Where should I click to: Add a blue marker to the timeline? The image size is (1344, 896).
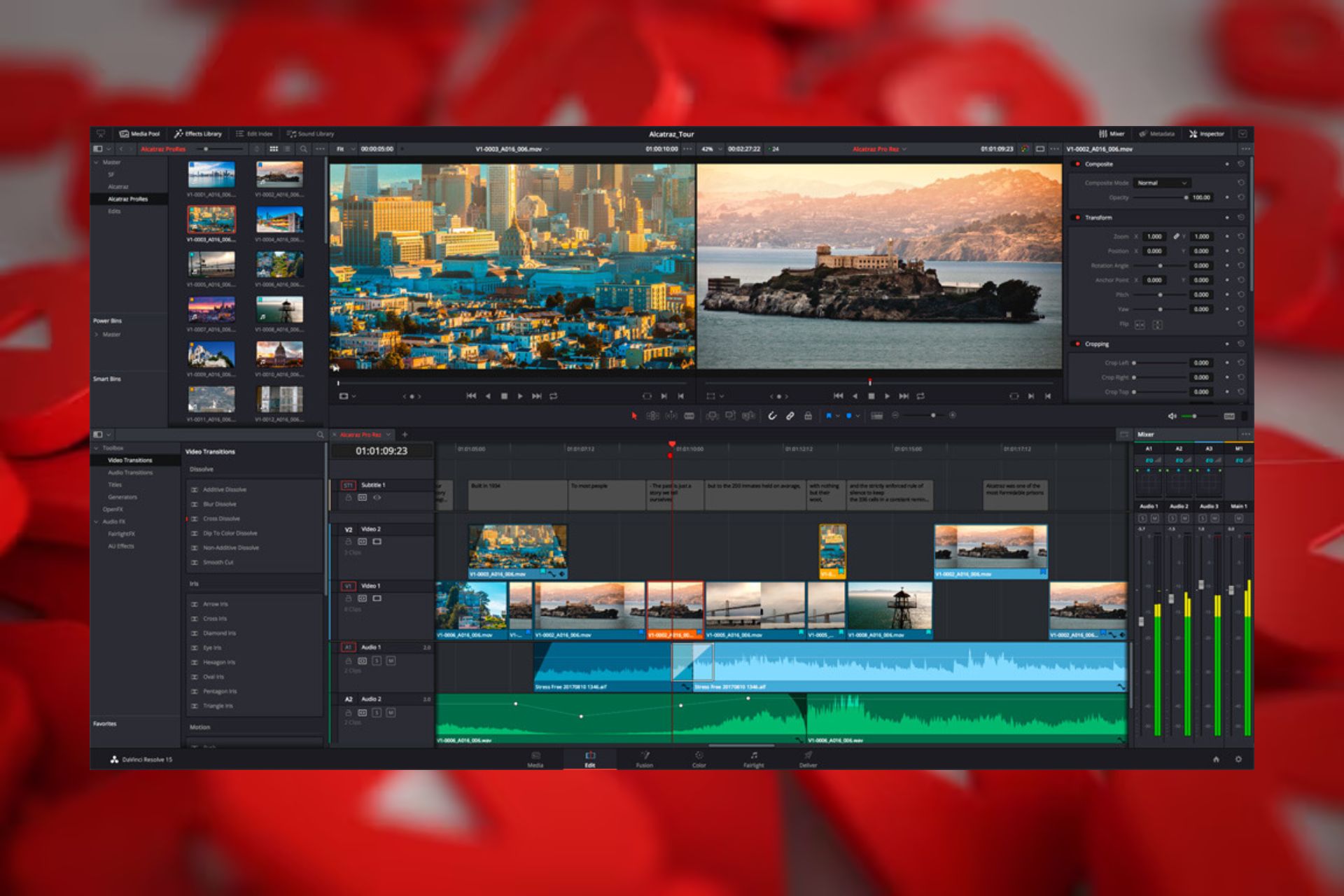coord(849,416)
